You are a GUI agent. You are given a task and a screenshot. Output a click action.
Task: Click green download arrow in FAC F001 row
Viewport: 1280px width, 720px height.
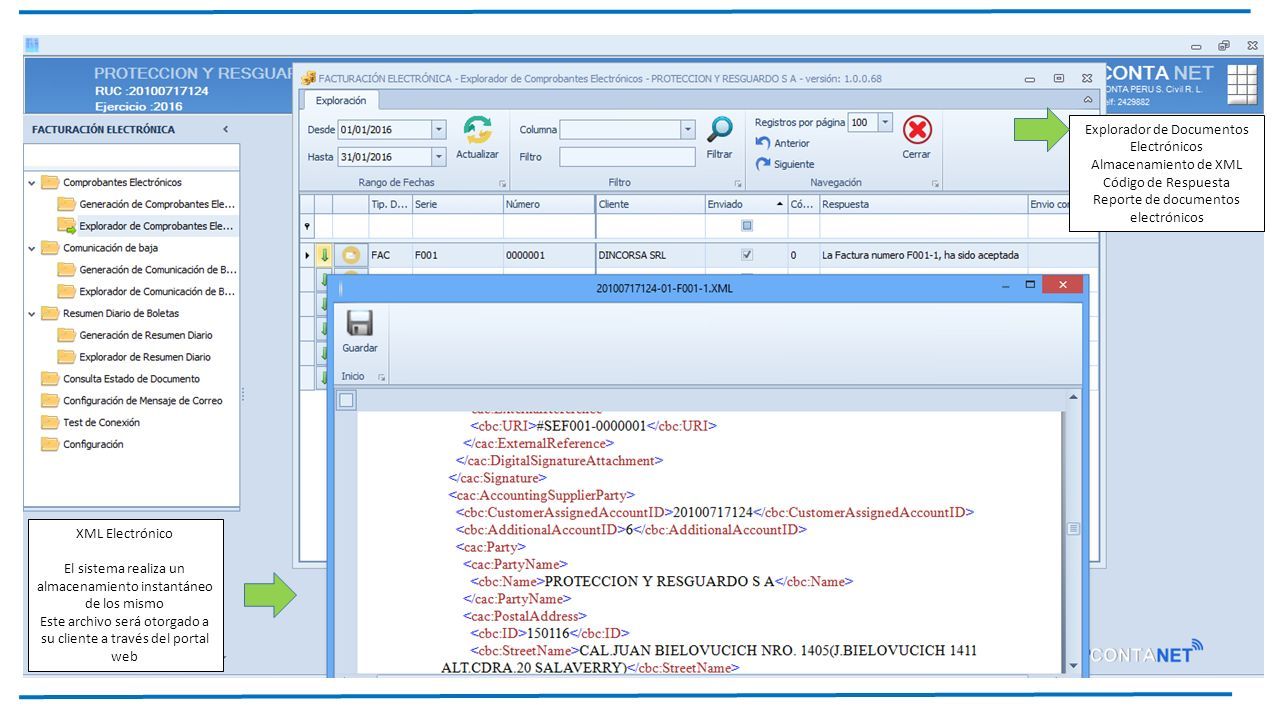tap(324, 255)
